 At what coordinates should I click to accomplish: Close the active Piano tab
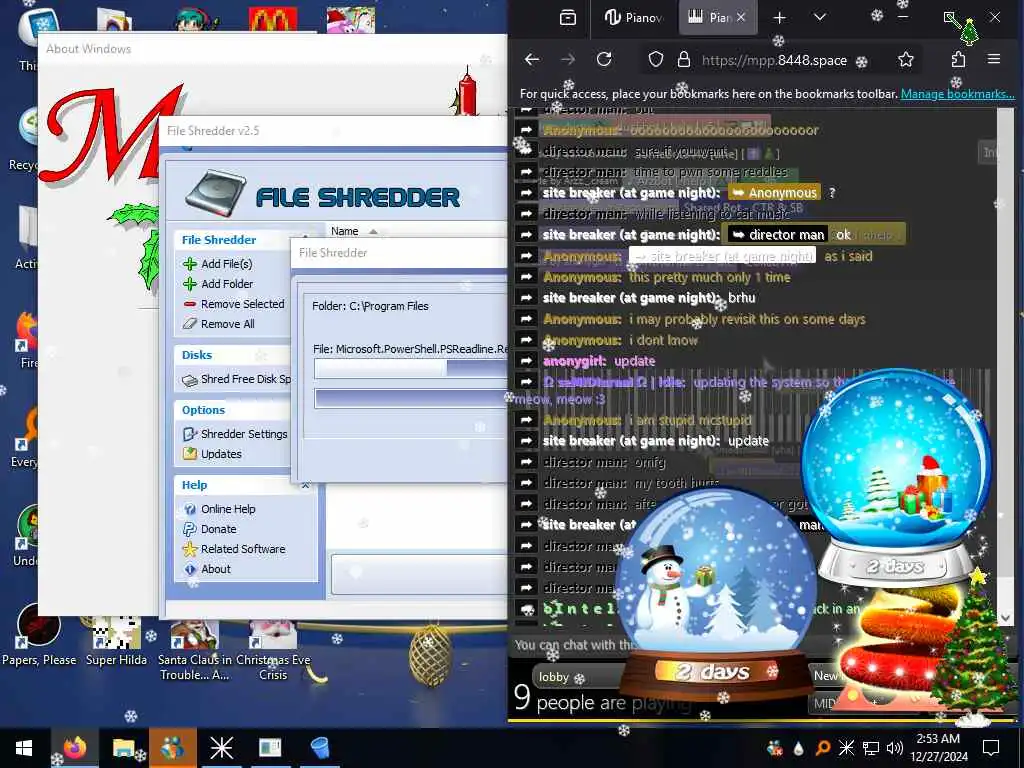[741, 18]
